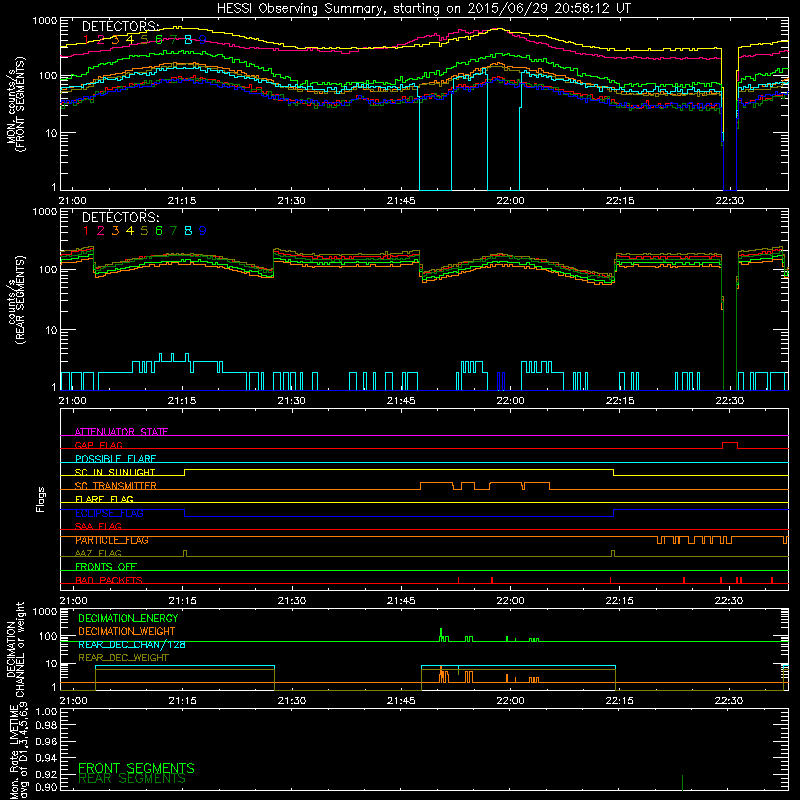
Task: Click the 0.98 y-axis label of the livetime plot
Action: (x=47, y=726)
